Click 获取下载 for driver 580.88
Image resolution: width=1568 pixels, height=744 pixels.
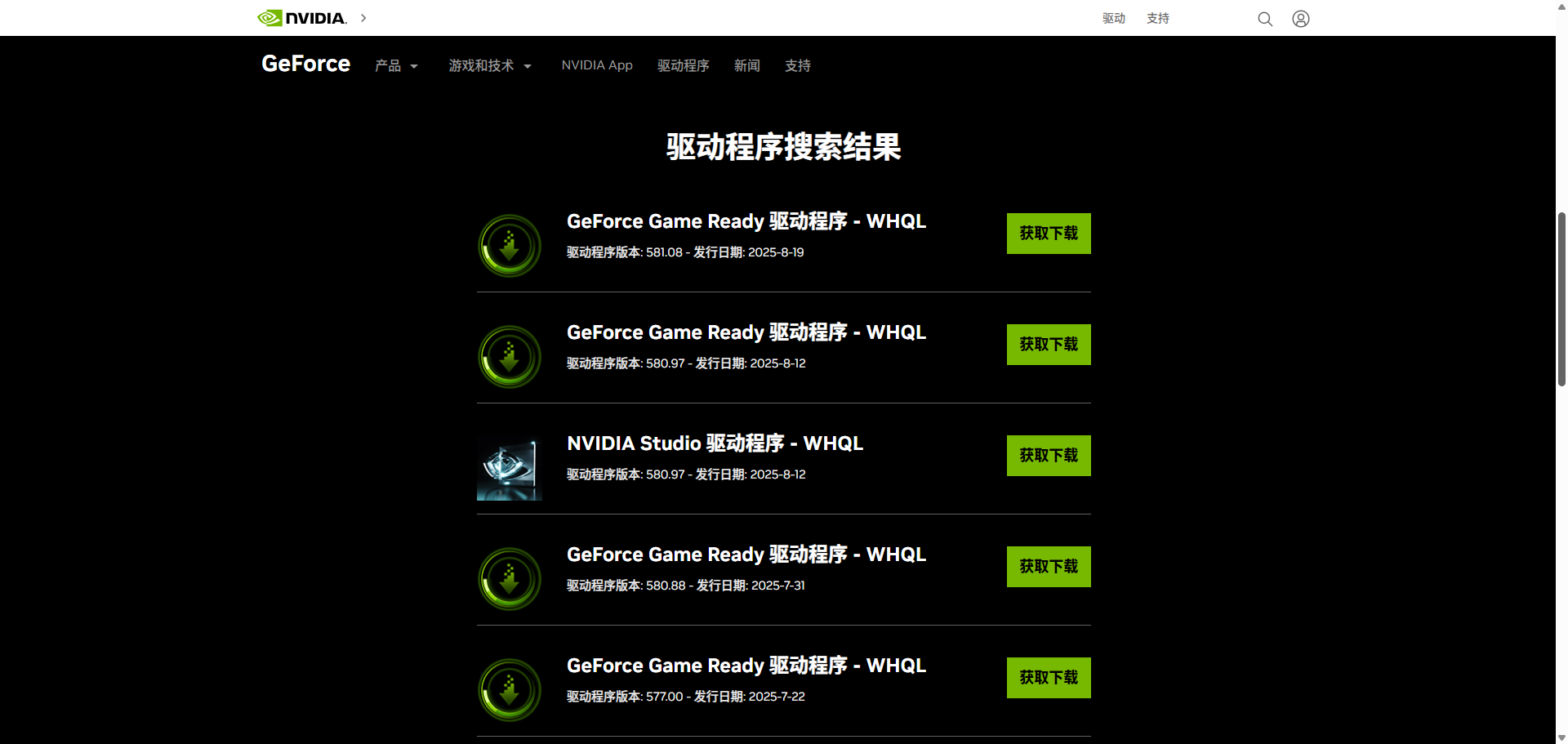tap(1049, 567)
